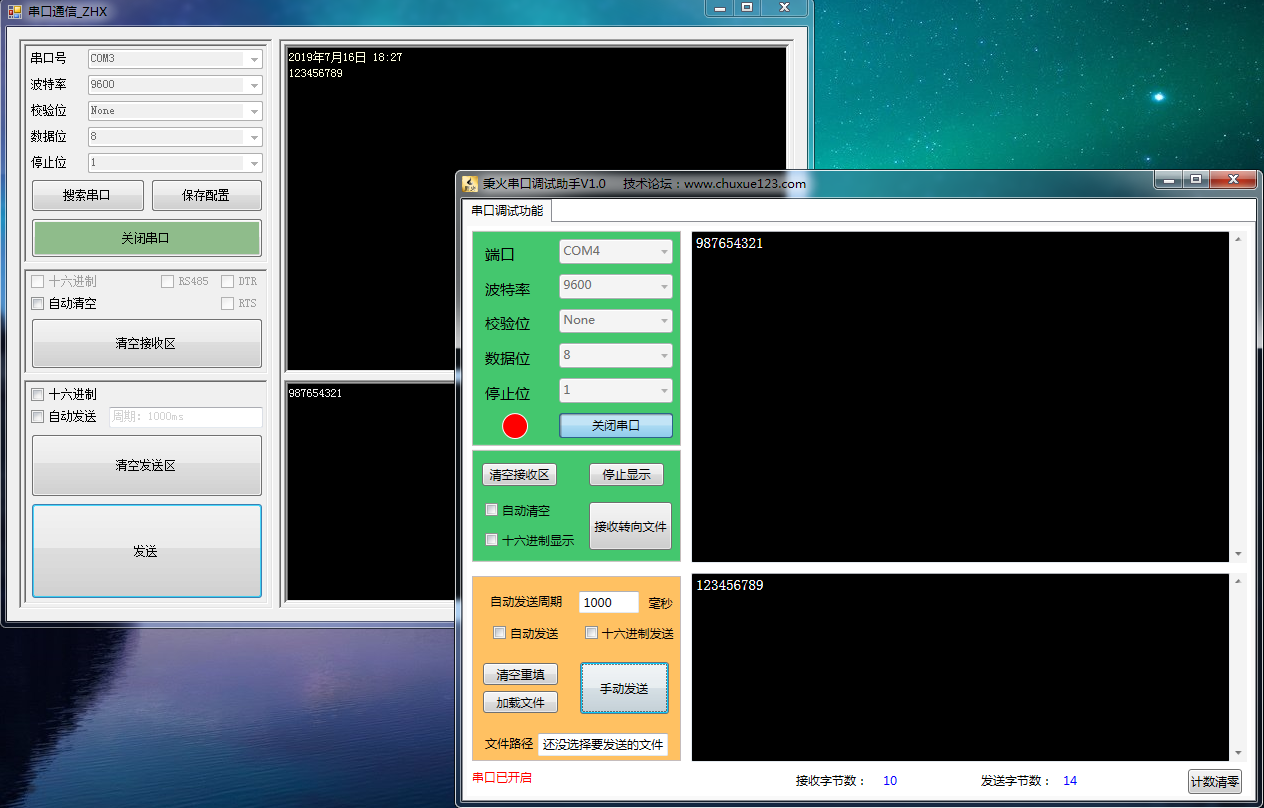Click the red port status indicator circle

[515, 426]
